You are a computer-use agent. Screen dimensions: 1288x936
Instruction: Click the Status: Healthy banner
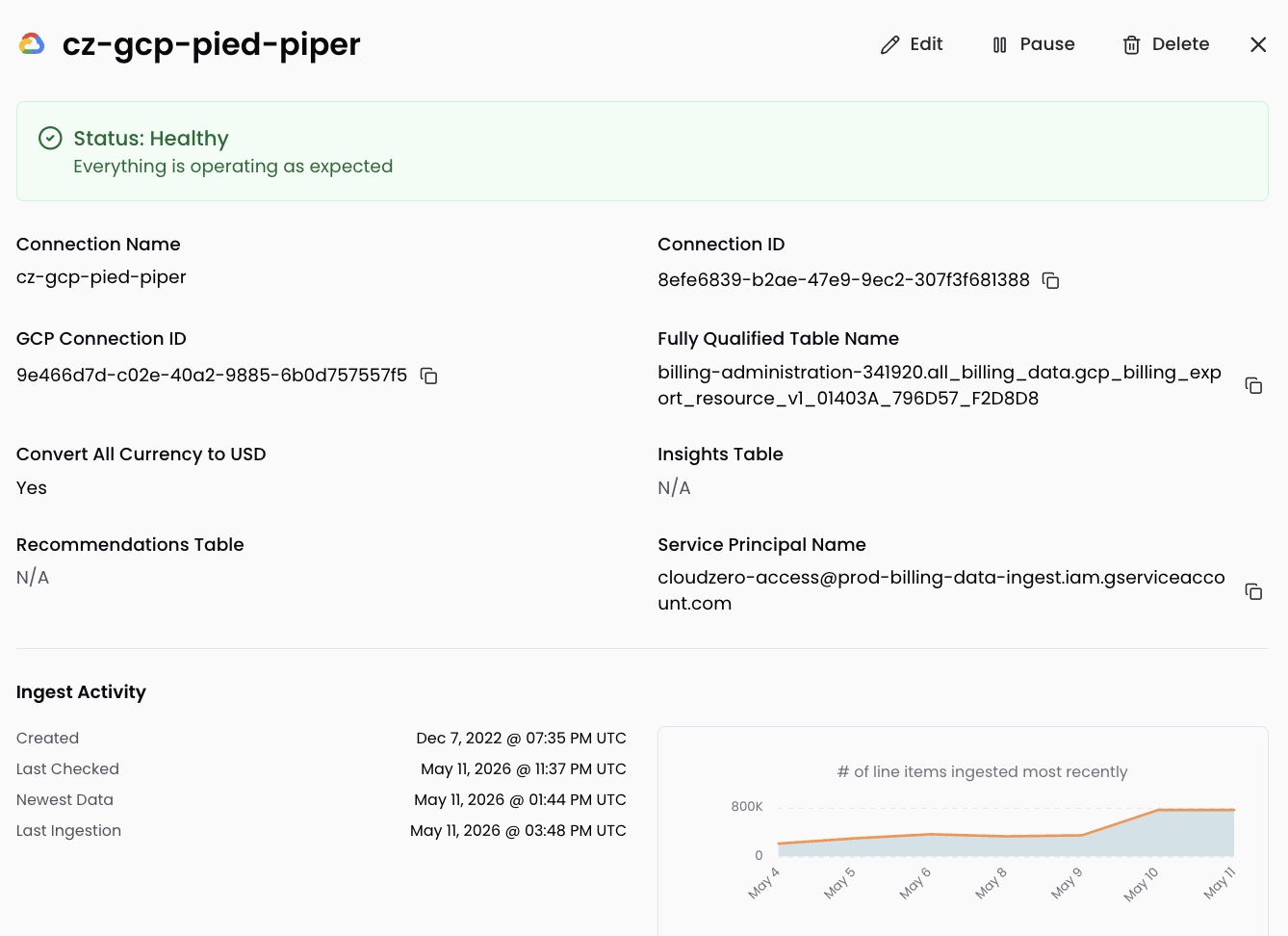[642, 151]
